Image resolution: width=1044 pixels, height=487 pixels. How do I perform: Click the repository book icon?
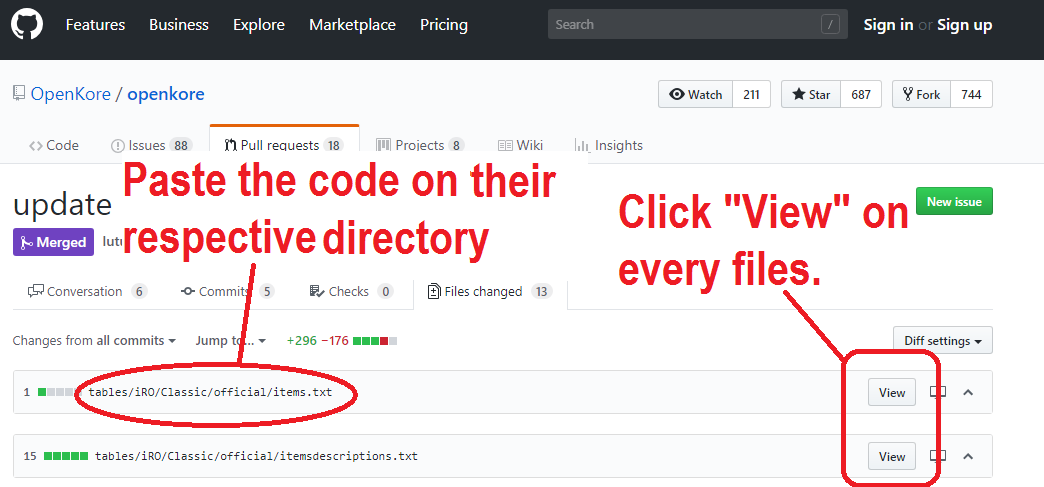click(19, 93)
